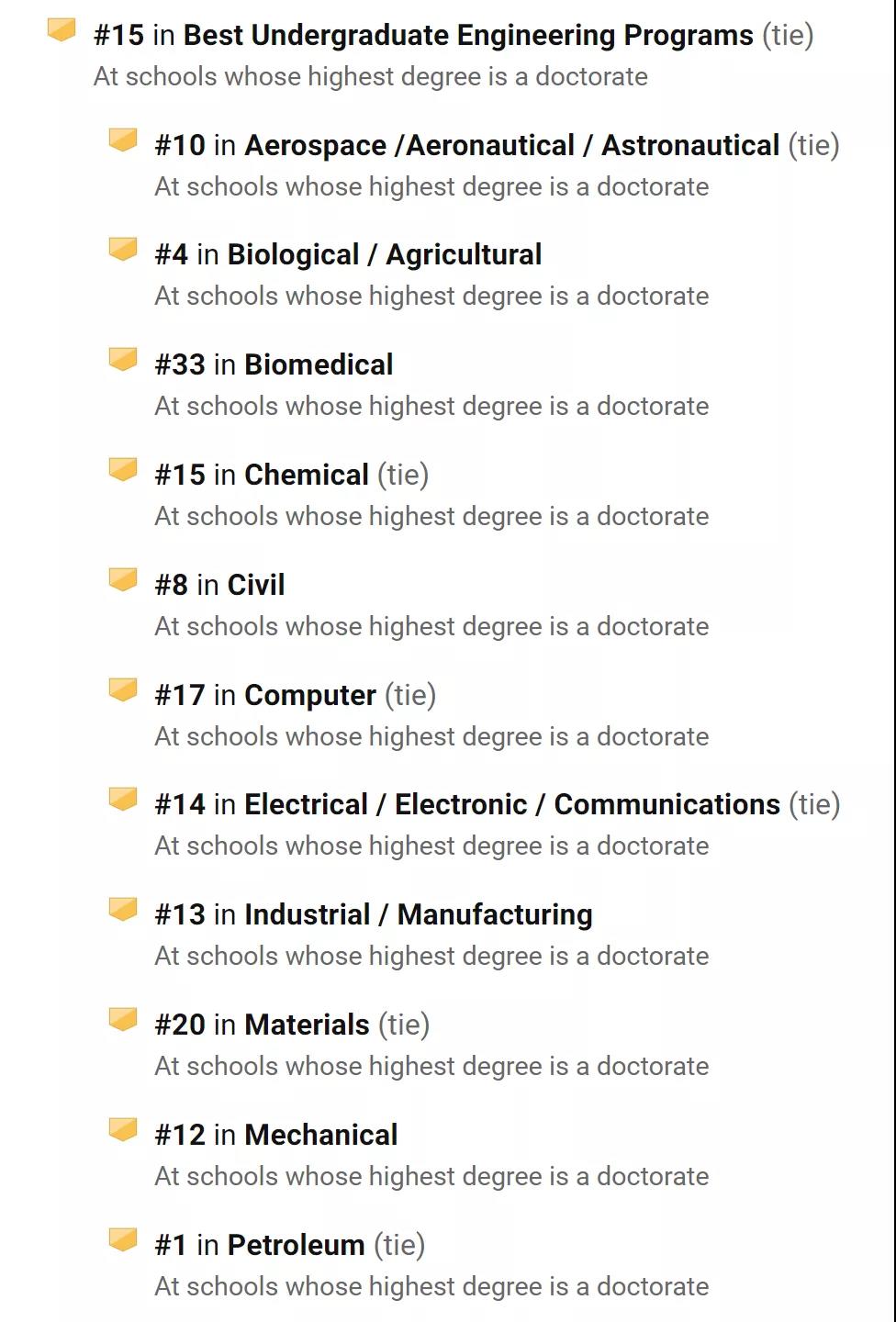Open the Chemical engineering ranking link

click(x=307, y=475)
